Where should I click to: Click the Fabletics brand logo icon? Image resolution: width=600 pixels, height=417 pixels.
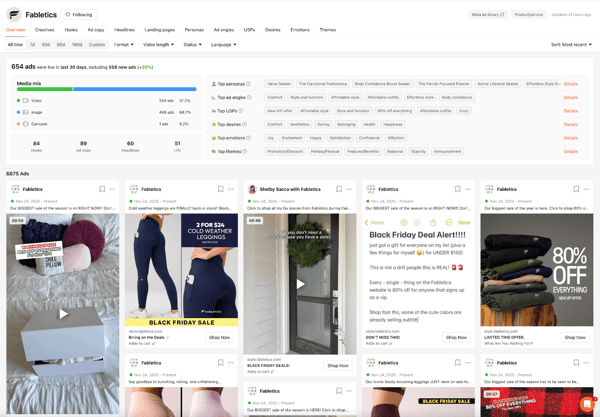click(14, 15)
